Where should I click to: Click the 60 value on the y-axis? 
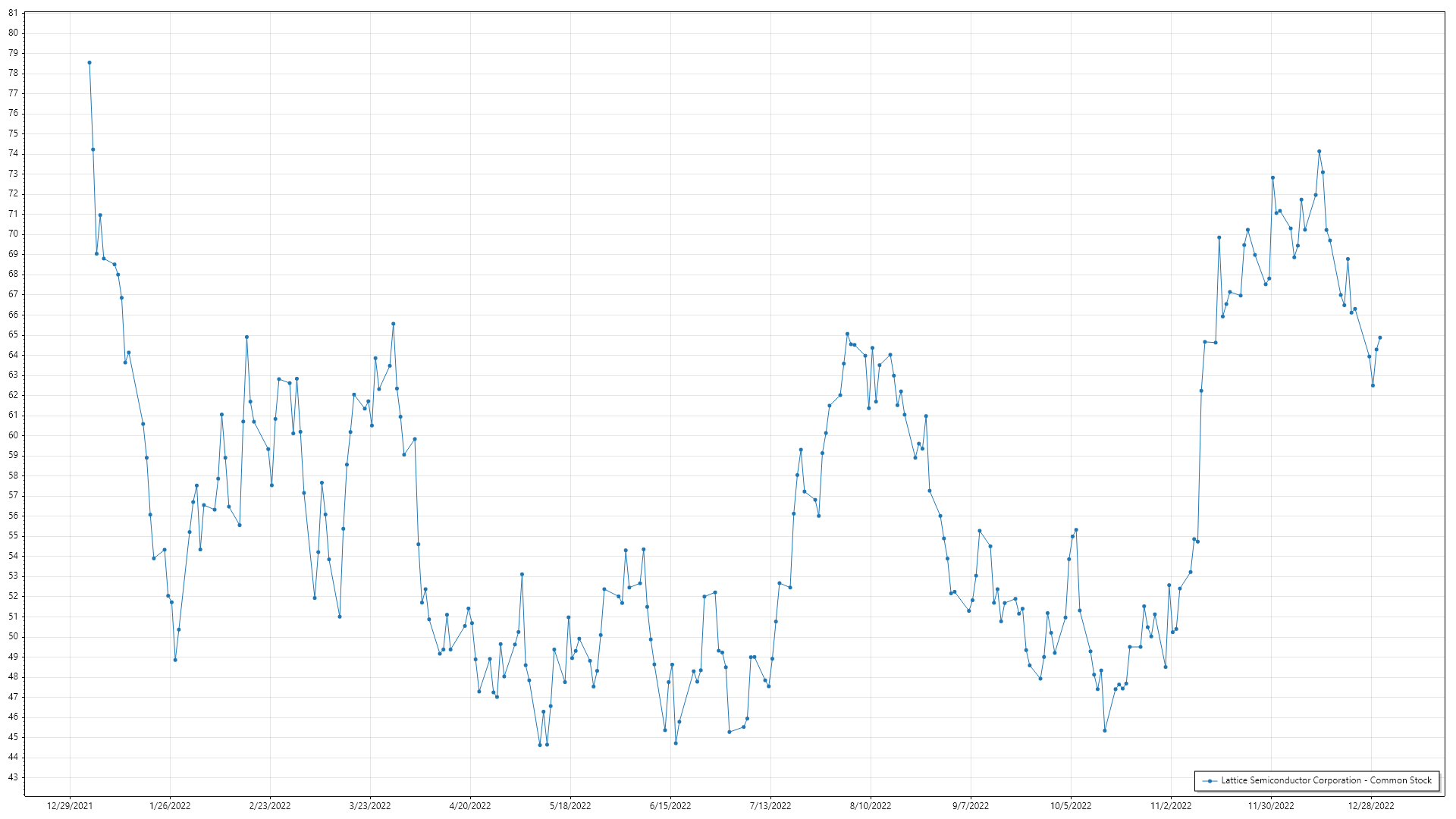[x=13, y=435]
